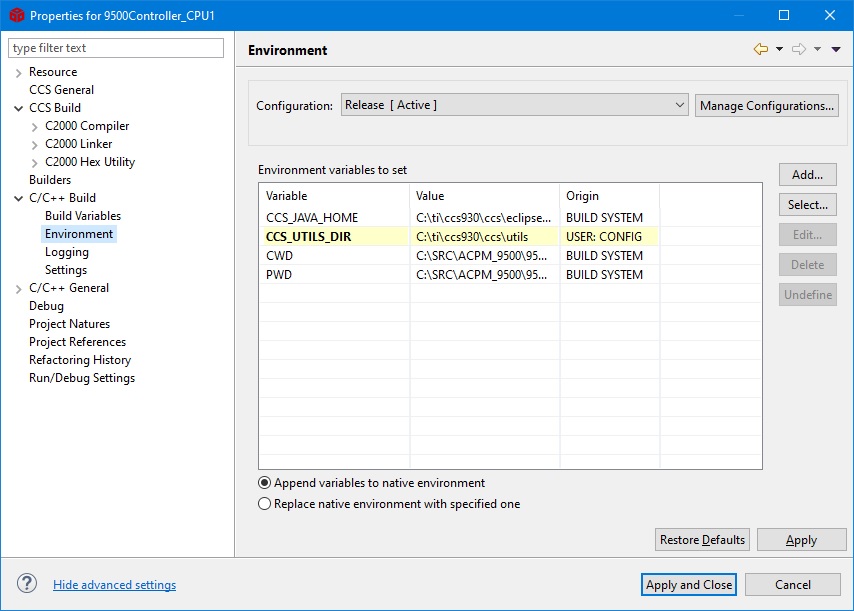Click the Add... variable button
854x611 pixels.
click(807, 175)
